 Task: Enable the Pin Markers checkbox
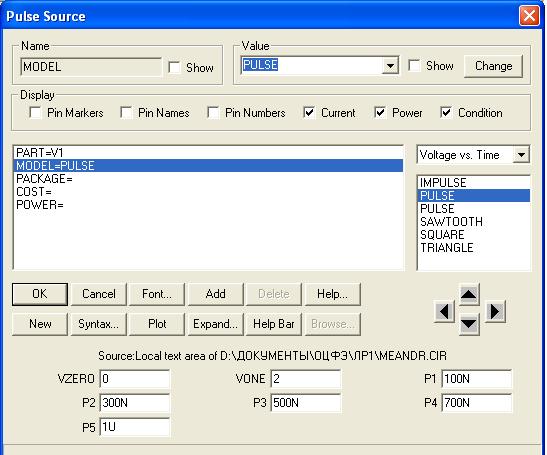(35, 113)
